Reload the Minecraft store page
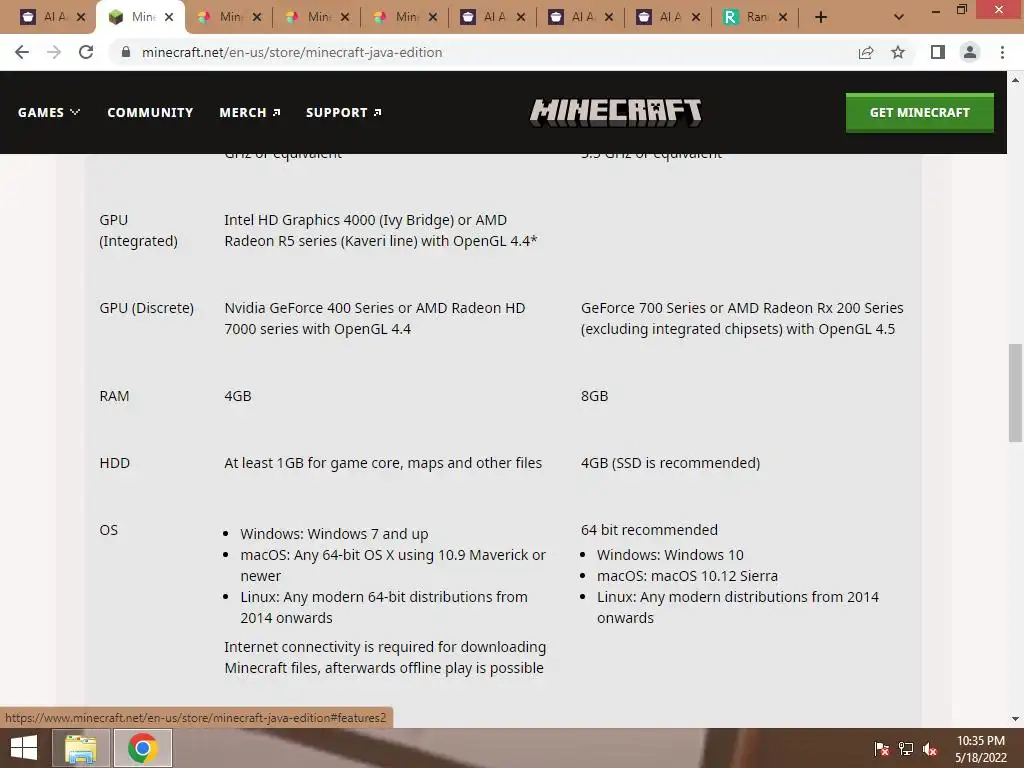Viewport: 1024px width, 768px height. click(x=86, y=52)
